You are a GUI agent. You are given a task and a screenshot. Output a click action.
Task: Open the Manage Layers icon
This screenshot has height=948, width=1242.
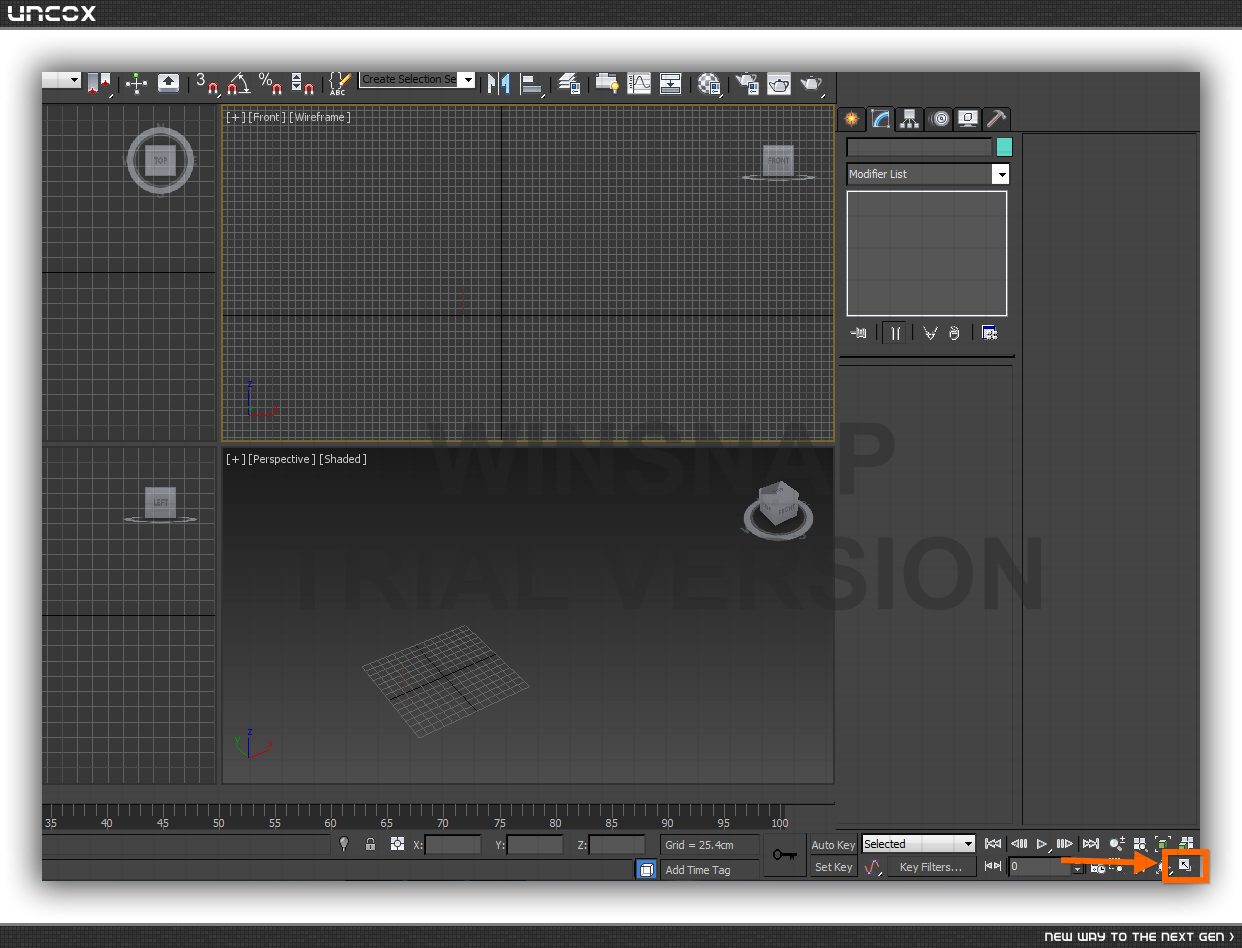click(570, 83)
